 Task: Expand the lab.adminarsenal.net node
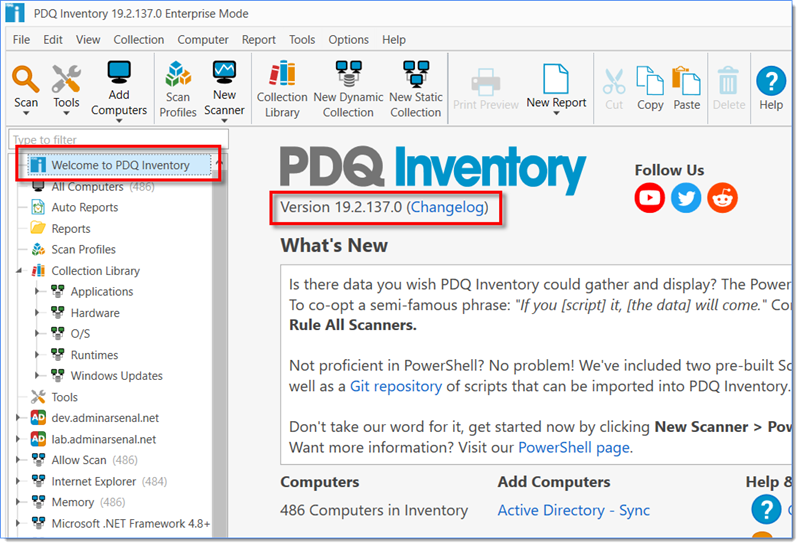tap(18, 439)
